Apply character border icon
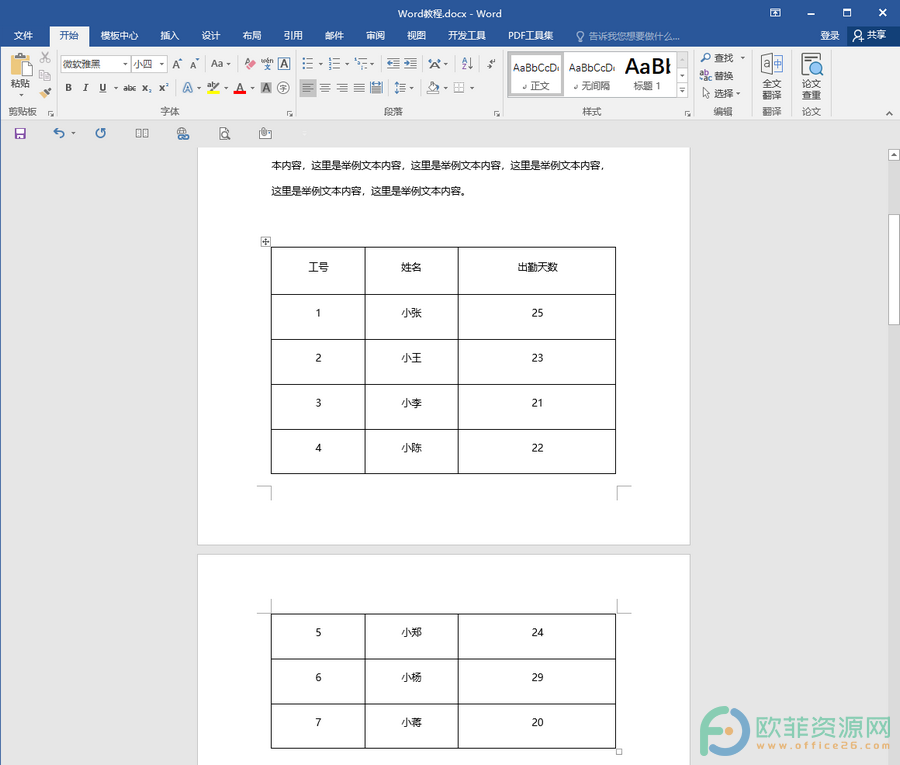900x765 pixels. (x=284, y=64)
